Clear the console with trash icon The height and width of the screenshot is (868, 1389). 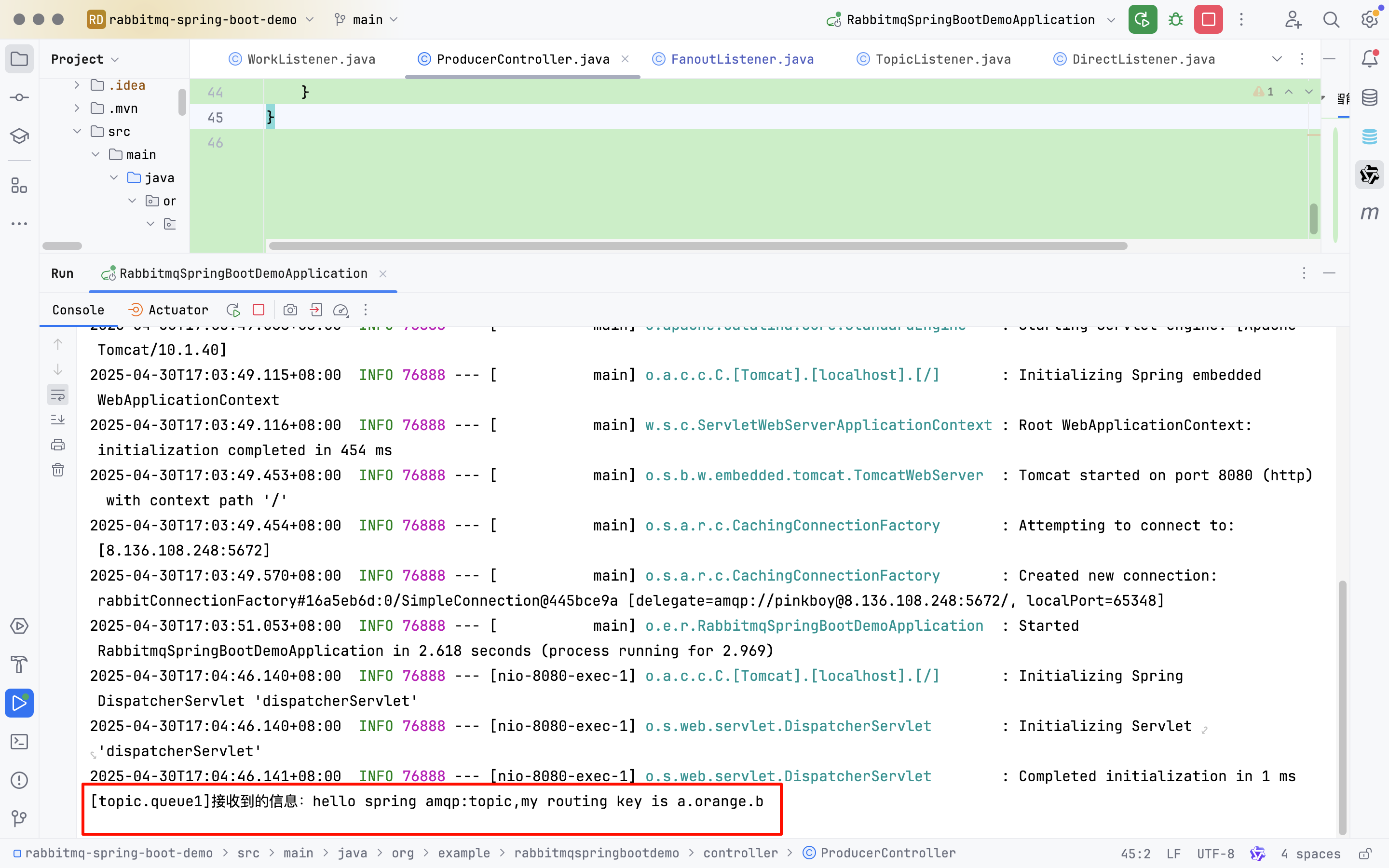(58, 470)
